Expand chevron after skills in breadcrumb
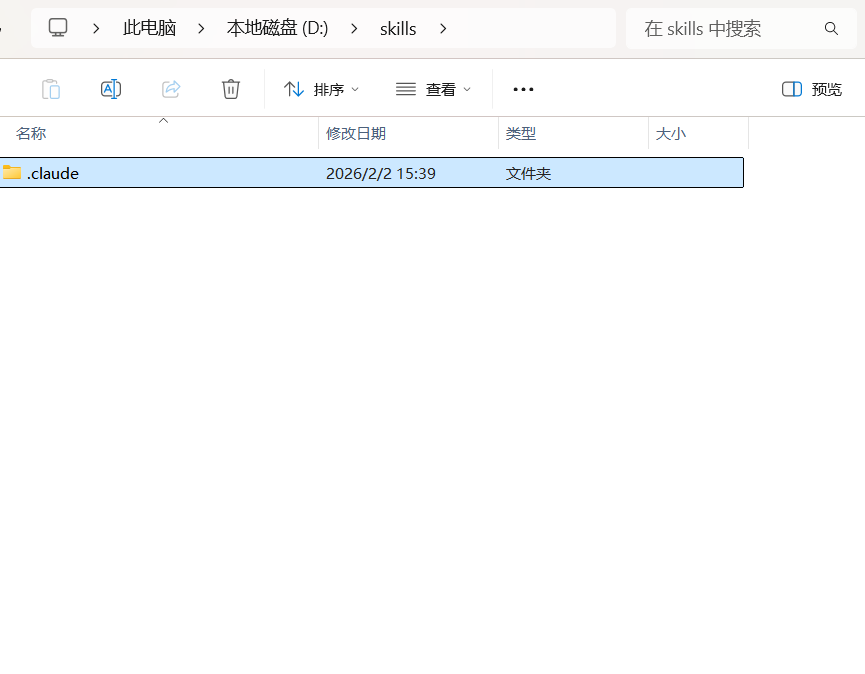 pyautogui.click(x=443, y=28)
